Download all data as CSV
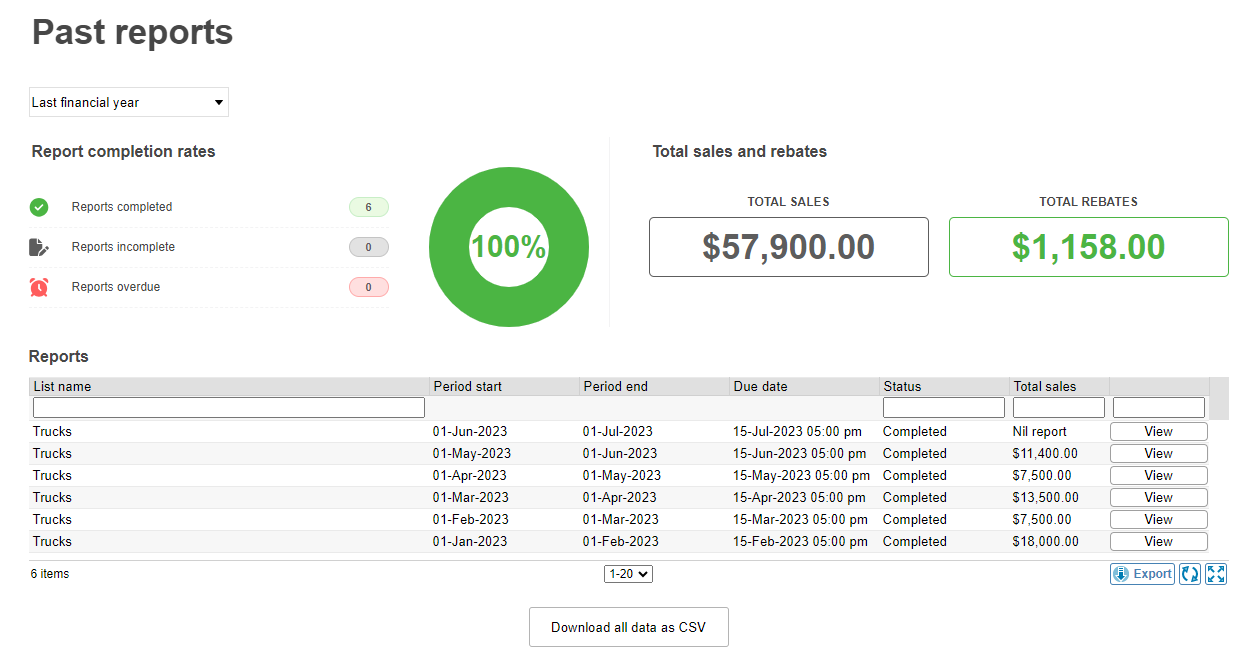 coord(628,627)
